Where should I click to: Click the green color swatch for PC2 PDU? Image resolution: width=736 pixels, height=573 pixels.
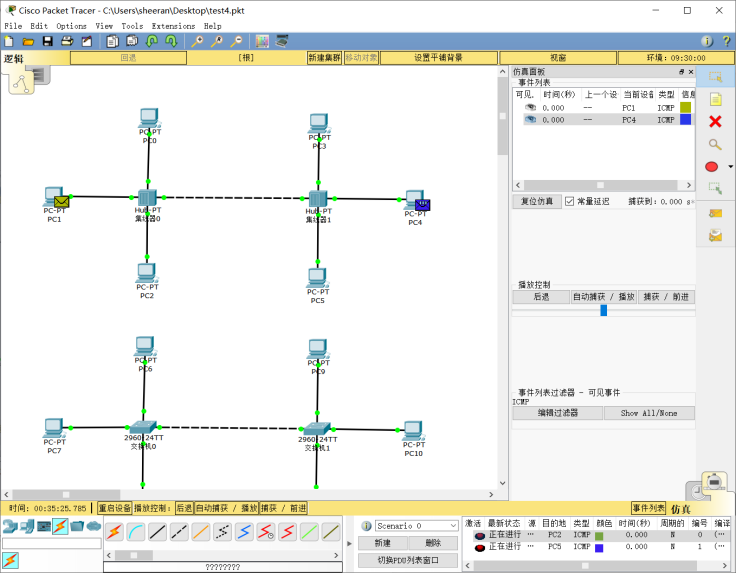[599, 535]
